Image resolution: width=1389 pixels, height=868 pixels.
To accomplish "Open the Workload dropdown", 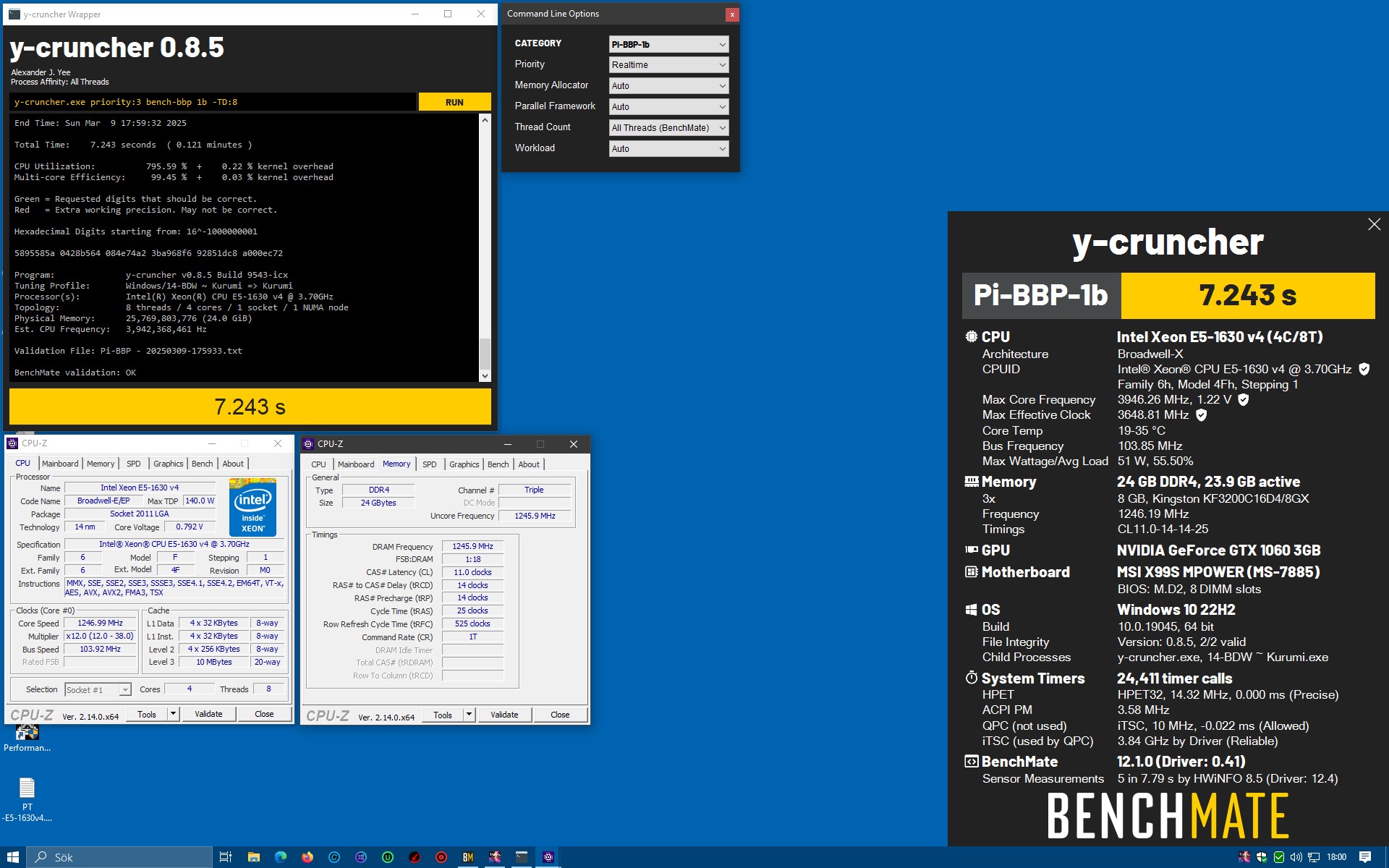I will (x=668, y=148).
